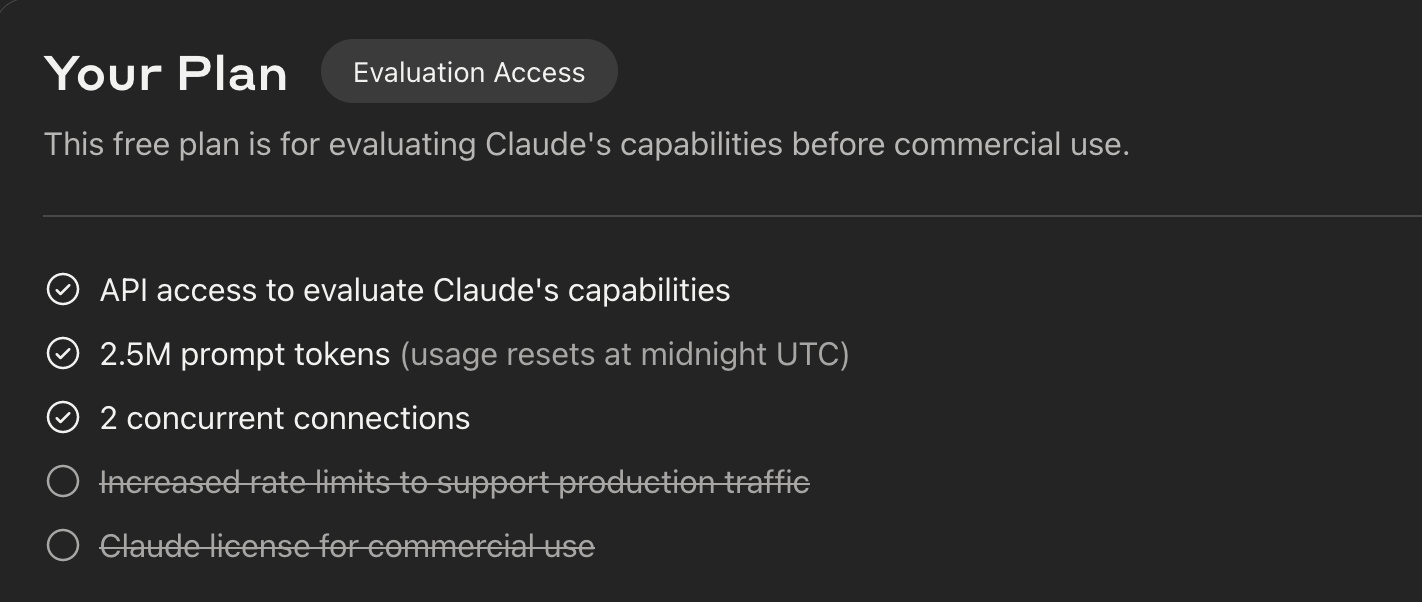Click the struck-through Increased rate limits feature
The width and height of the screenshot is (1422, 602).
[455, 483]
